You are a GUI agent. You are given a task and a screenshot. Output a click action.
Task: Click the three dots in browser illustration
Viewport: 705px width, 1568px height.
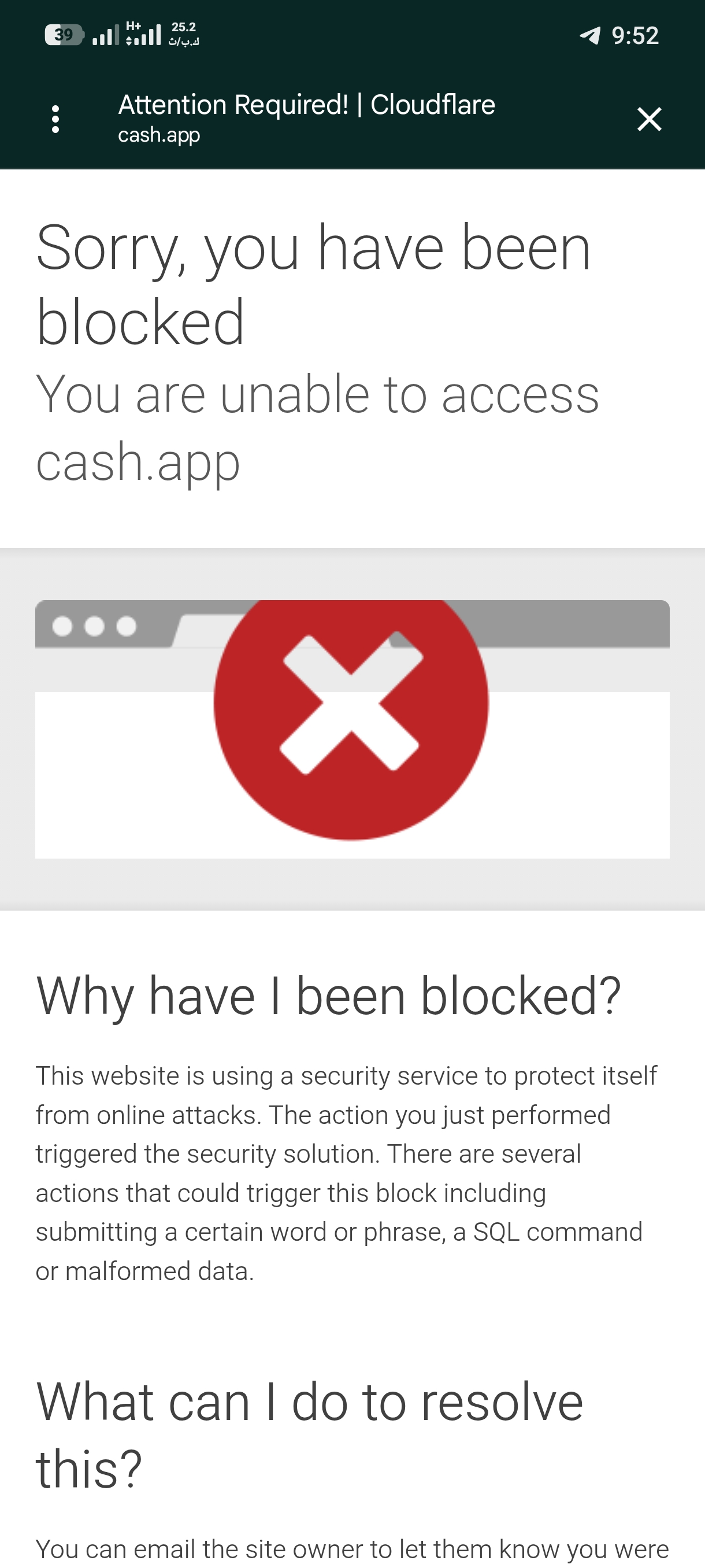tap(94, 626)
